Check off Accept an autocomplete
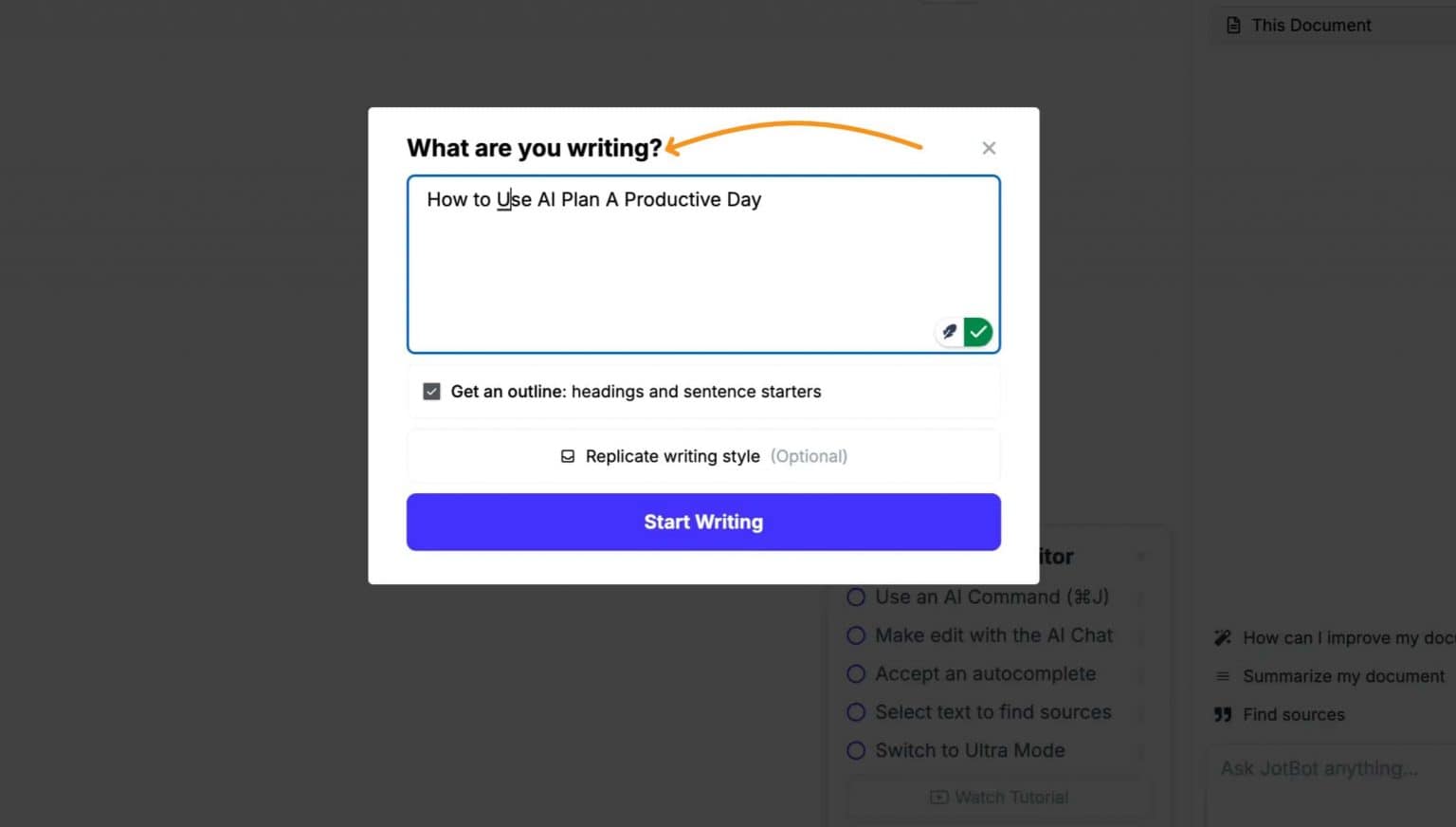 pyautogui.click(x=856, y=673)
